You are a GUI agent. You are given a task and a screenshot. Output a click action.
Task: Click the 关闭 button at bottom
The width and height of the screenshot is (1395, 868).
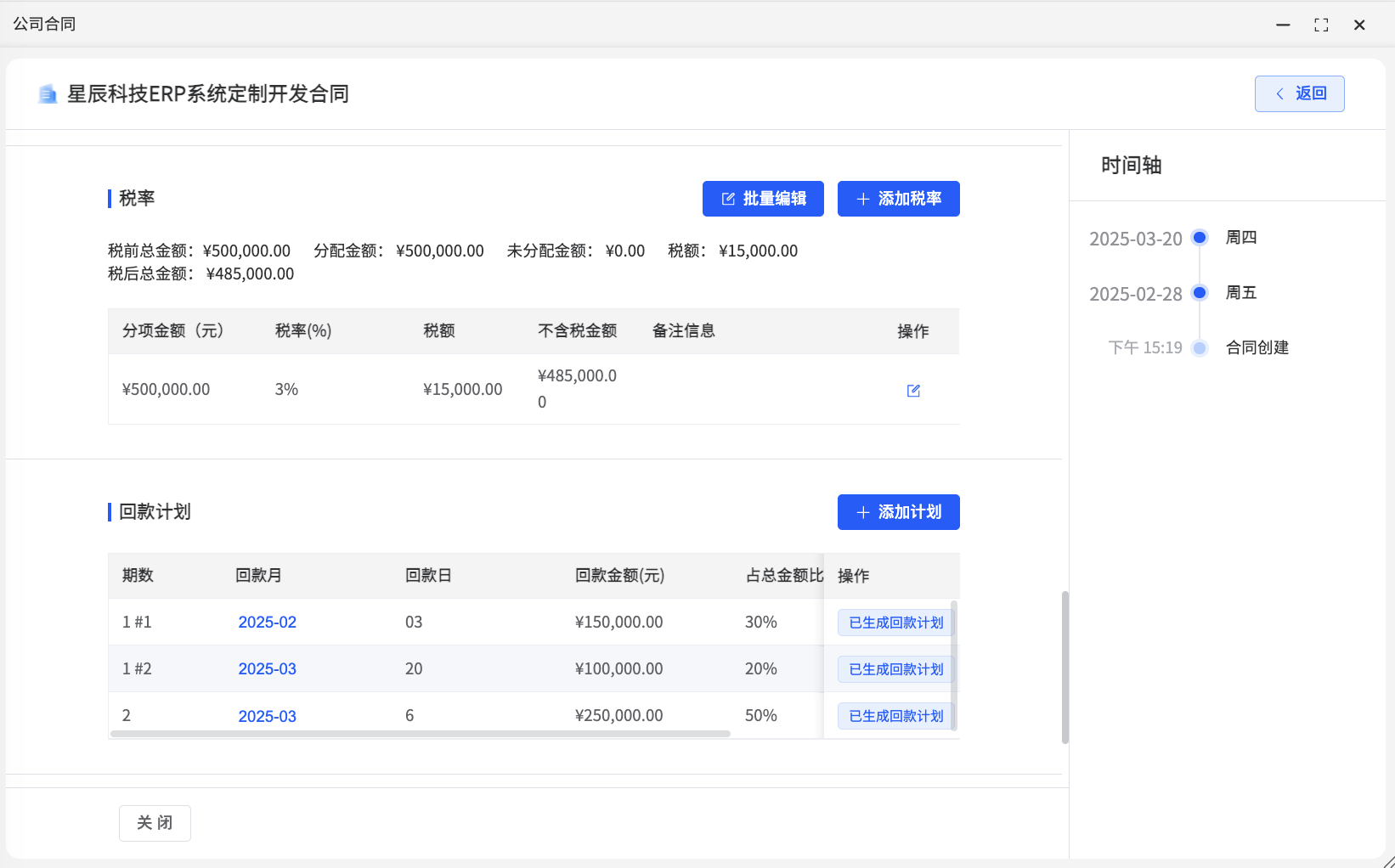(155, 823)
